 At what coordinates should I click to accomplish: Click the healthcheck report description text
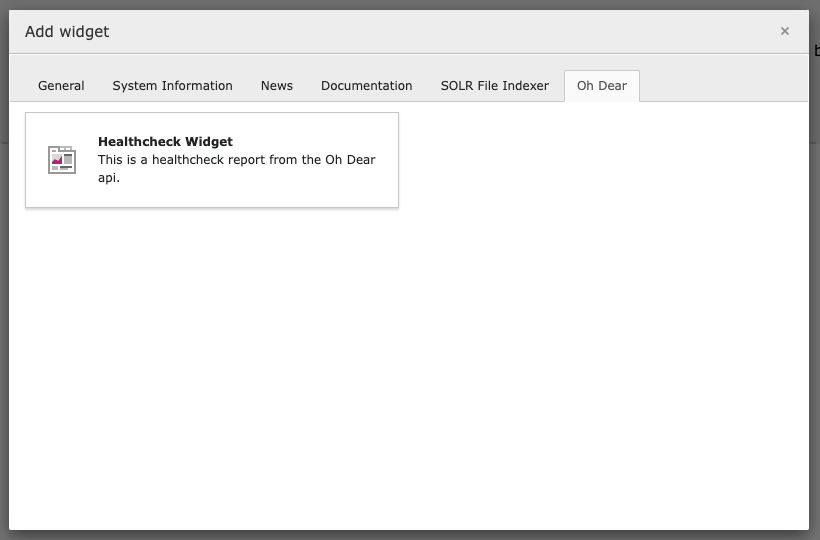point(236,168)
